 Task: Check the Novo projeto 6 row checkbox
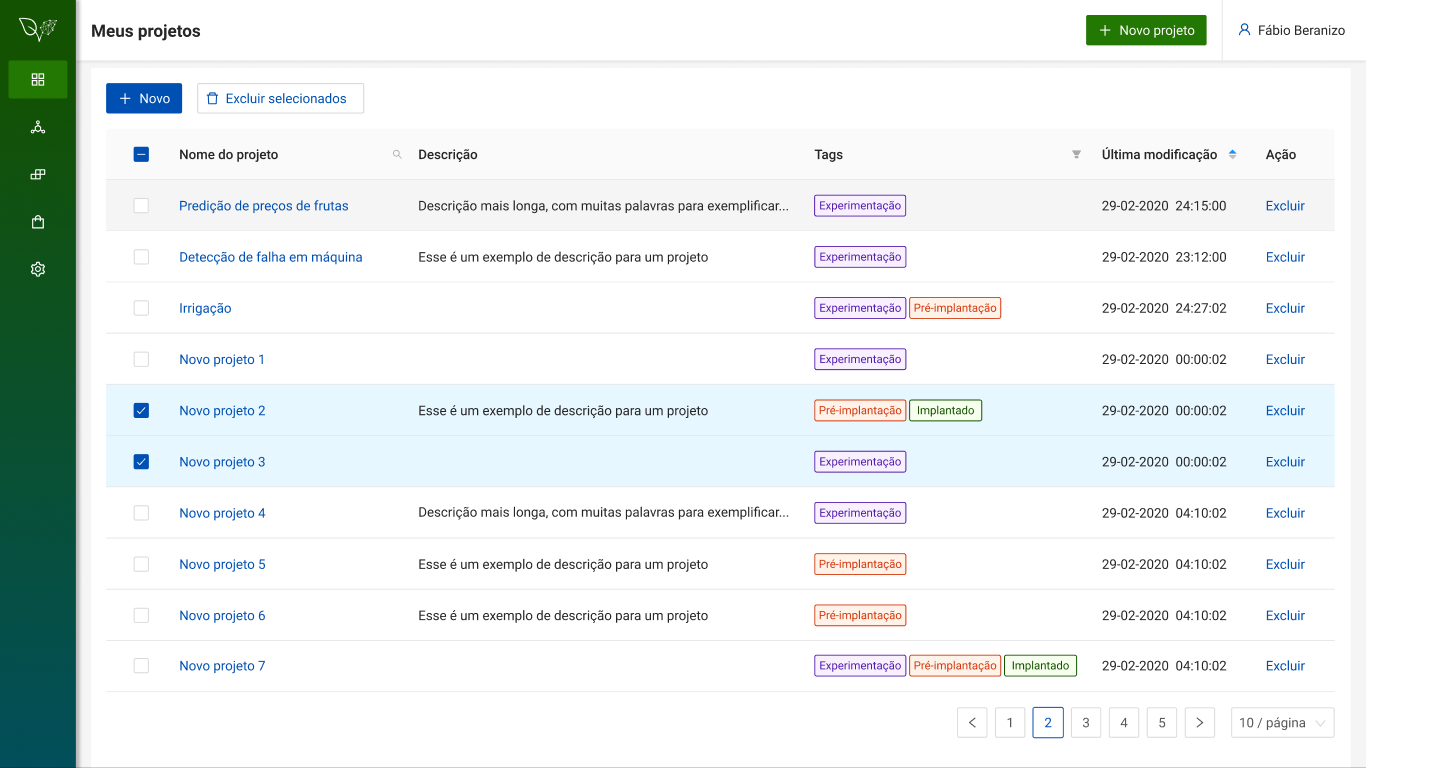click(141, 615)
